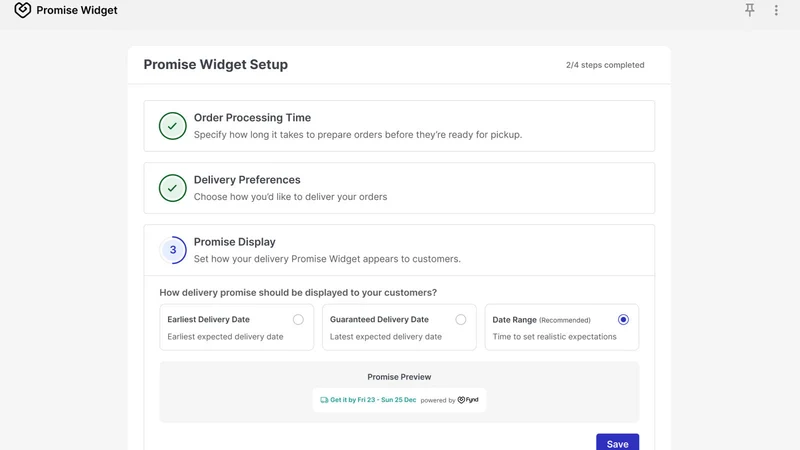The image size is (800, 450).
Task: Click the 'powered by' text in preview
Action: pyautogui.click(x=438, y=401)
